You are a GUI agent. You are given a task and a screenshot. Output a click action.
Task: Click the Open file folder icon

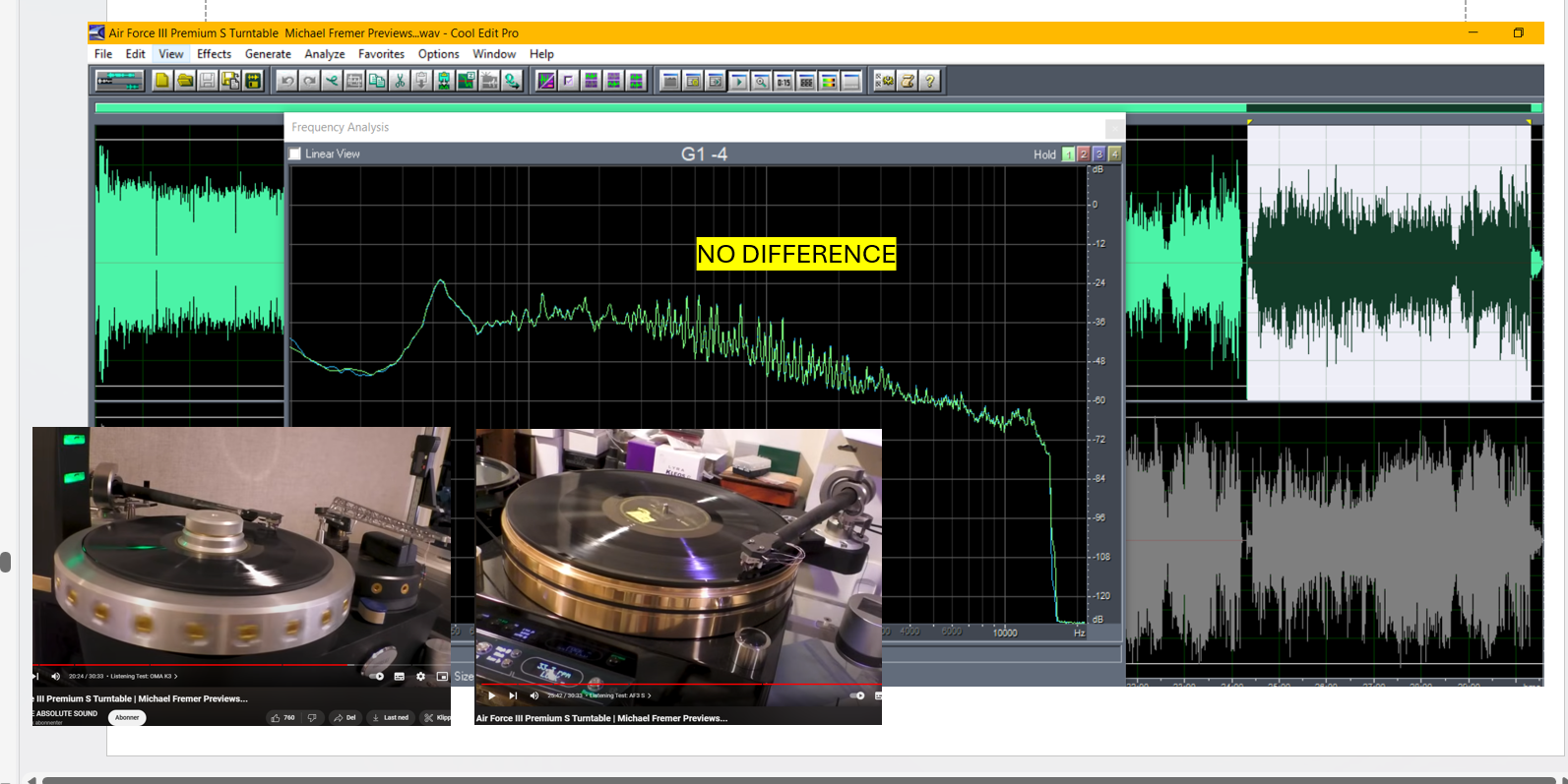tap(185, 81)
